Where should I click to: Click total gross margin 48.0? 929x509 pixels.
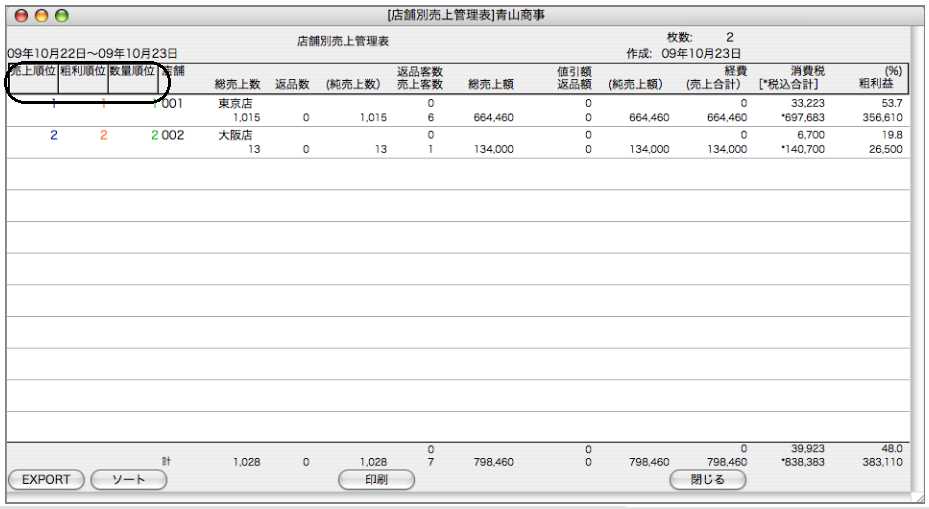coord(892,449)
